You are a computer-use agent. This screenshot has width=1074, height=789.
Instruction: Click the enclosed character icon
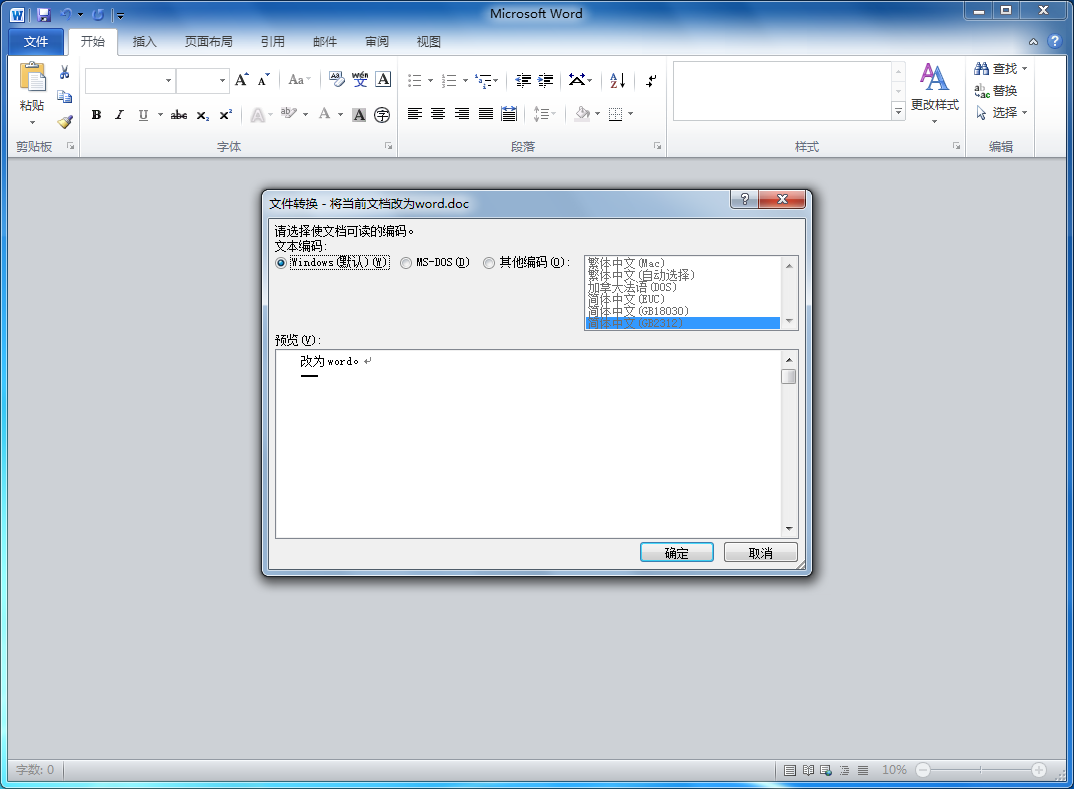[382, 114]
